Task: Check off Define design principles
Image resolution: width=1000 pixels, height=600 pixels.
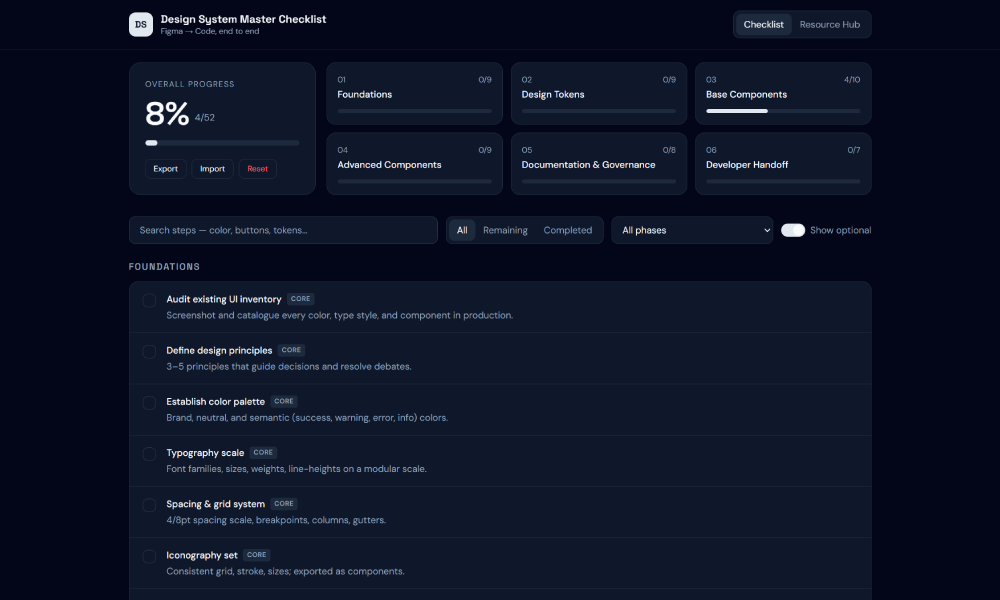Action: tap(149, 351)
